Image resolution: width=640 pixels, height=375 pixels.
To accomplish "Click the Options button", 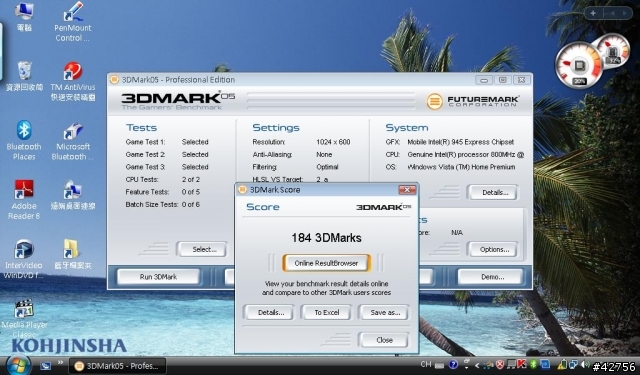I will 494,249.
